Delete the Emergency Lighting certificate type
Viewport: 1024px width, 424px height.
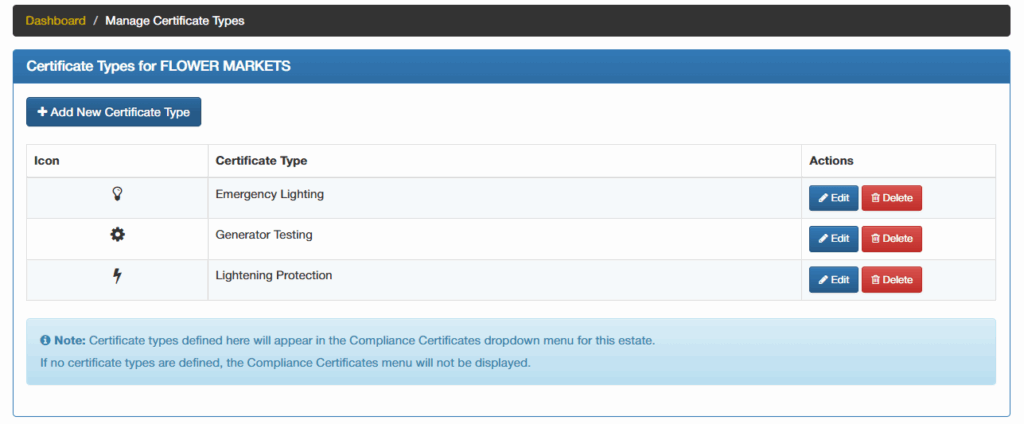[891, 198]
